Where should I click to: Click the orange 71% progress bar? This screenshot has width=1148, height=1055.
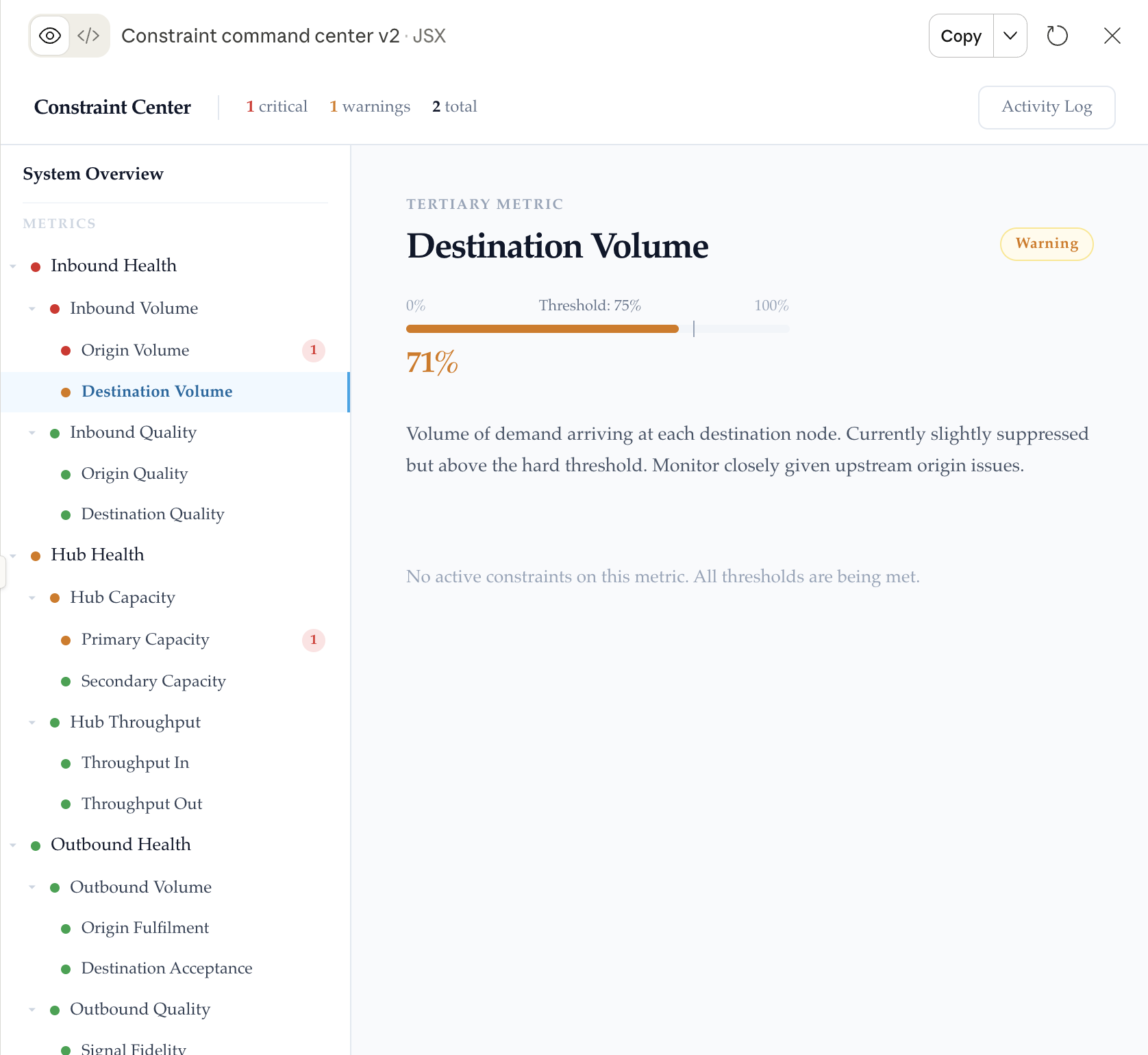tap(542, 329)
